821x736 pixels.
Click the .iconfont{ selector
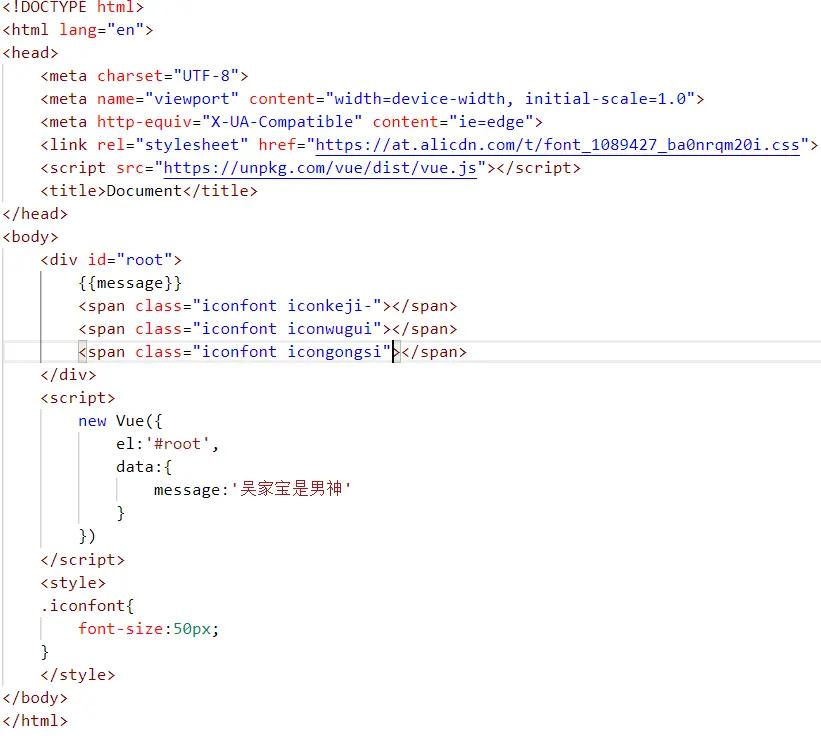[87, 606]
